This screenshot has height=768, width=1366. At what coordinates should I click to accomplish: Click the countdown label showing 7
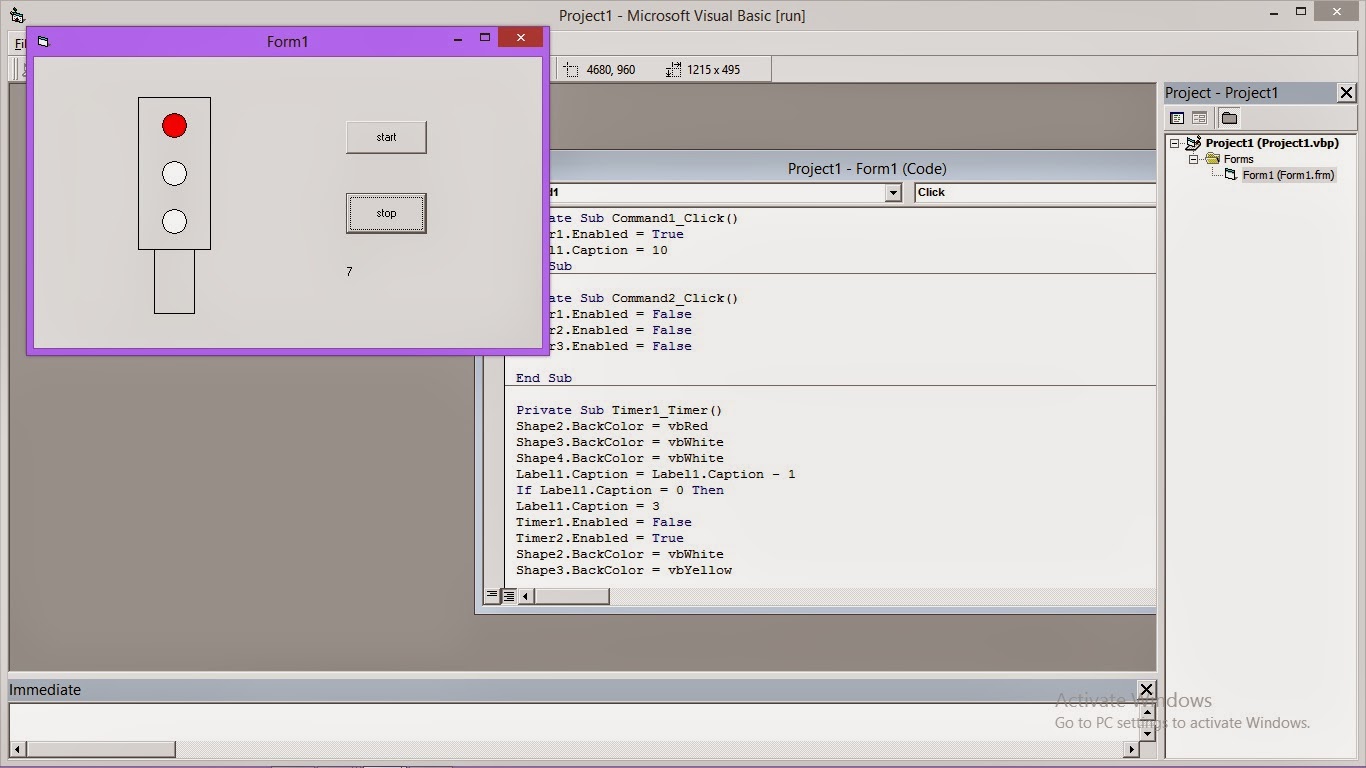[x=349, y=272]
